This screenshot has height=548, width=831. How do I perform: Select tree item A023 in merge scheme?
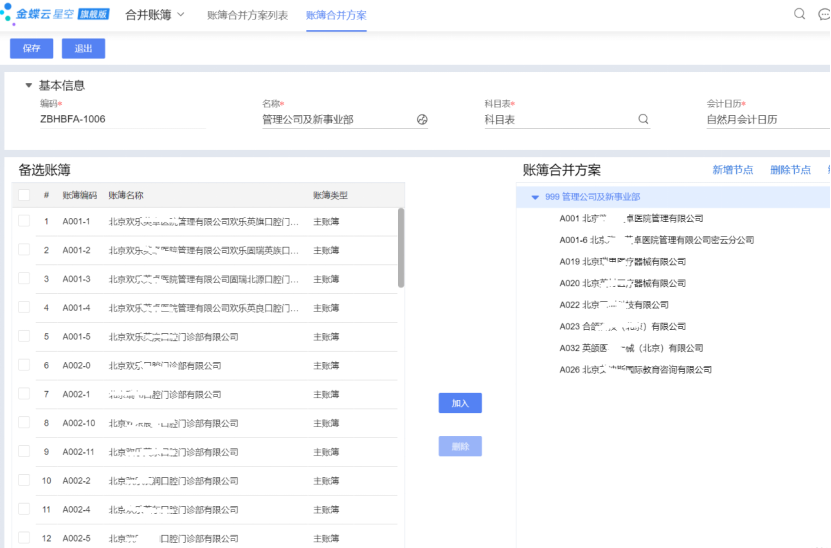point(622,326)
